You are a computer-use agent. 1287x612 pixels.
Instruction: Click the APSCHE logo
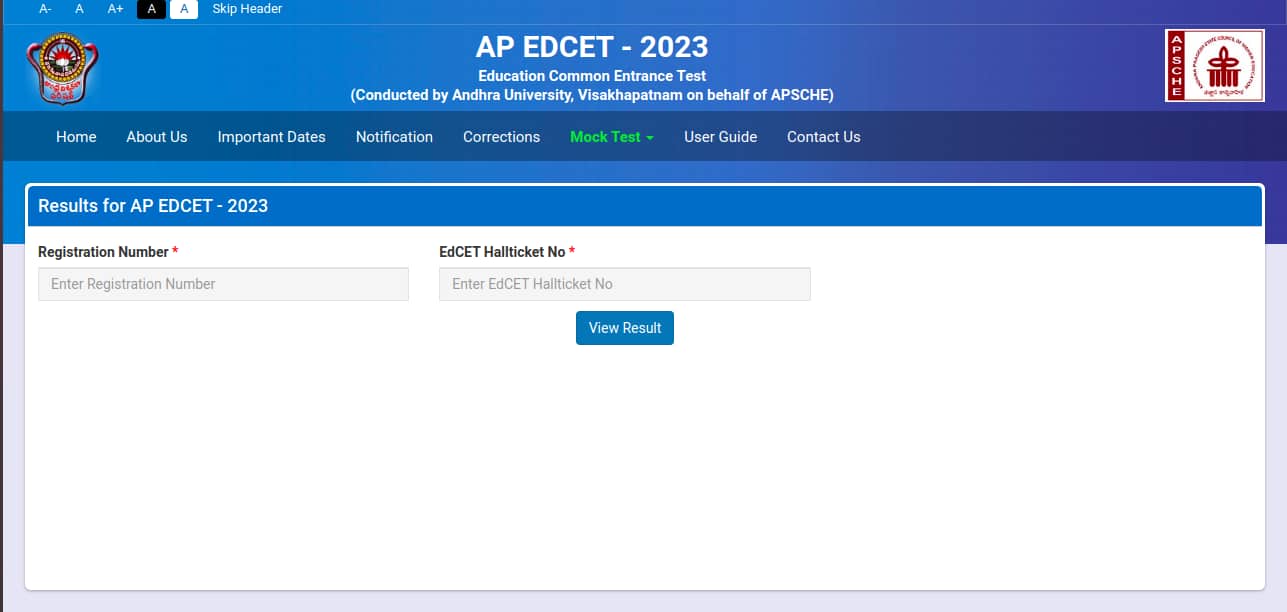click(x=1214, y=65)
